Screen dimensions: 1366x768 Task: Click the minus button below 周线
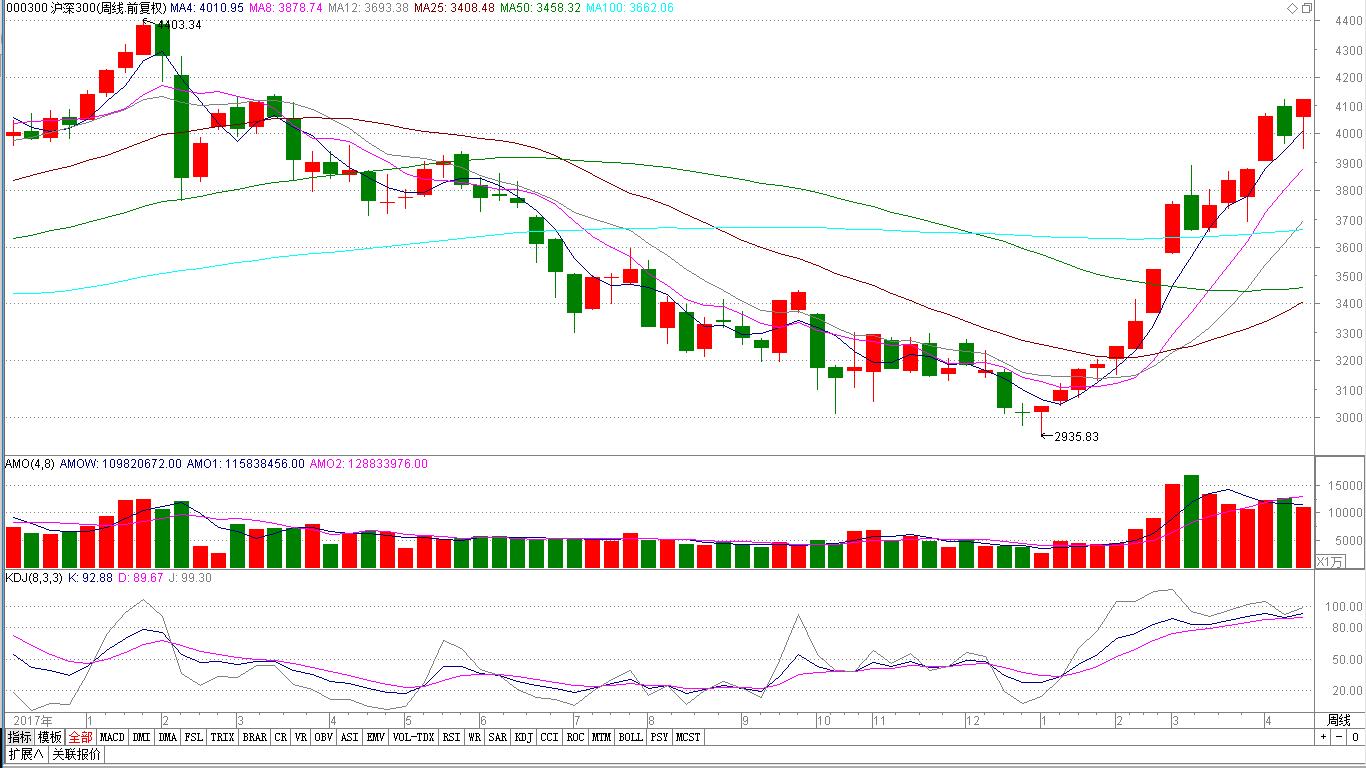(1339, 737)
